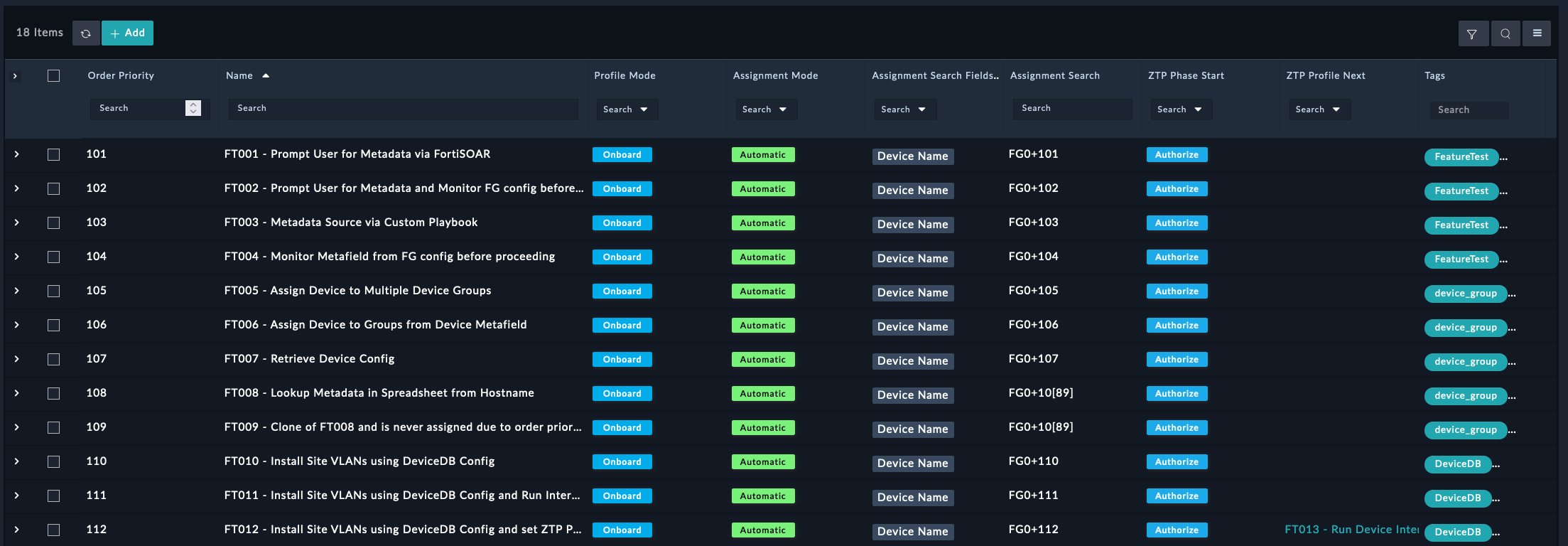Click Order Priority stepper arrows
This screenshot has width=1568, height=546.
(x=193, y=108)
